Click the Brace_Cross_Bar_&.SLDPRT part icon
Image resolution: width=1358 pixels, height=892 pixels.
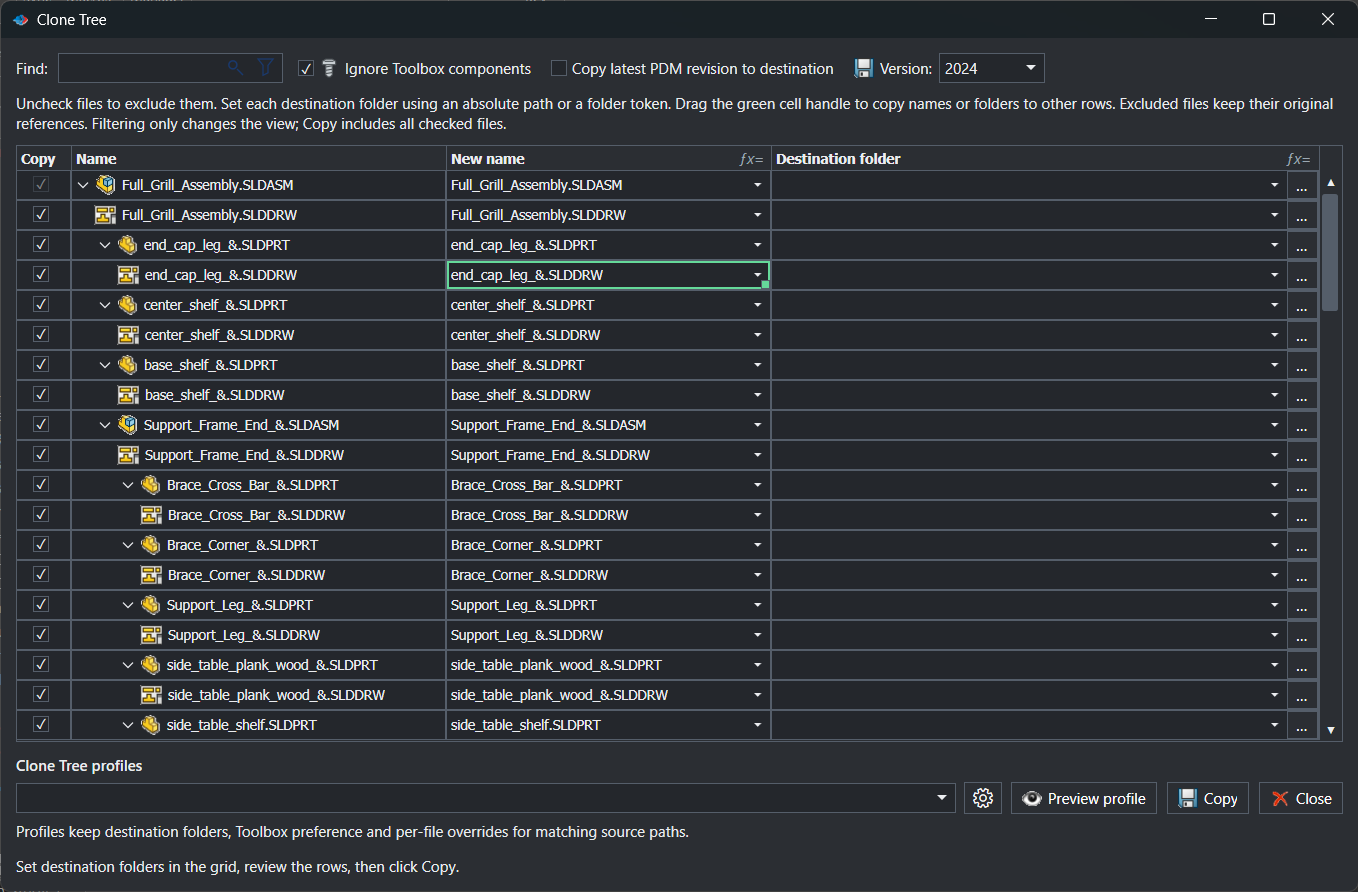click(151, 485)
